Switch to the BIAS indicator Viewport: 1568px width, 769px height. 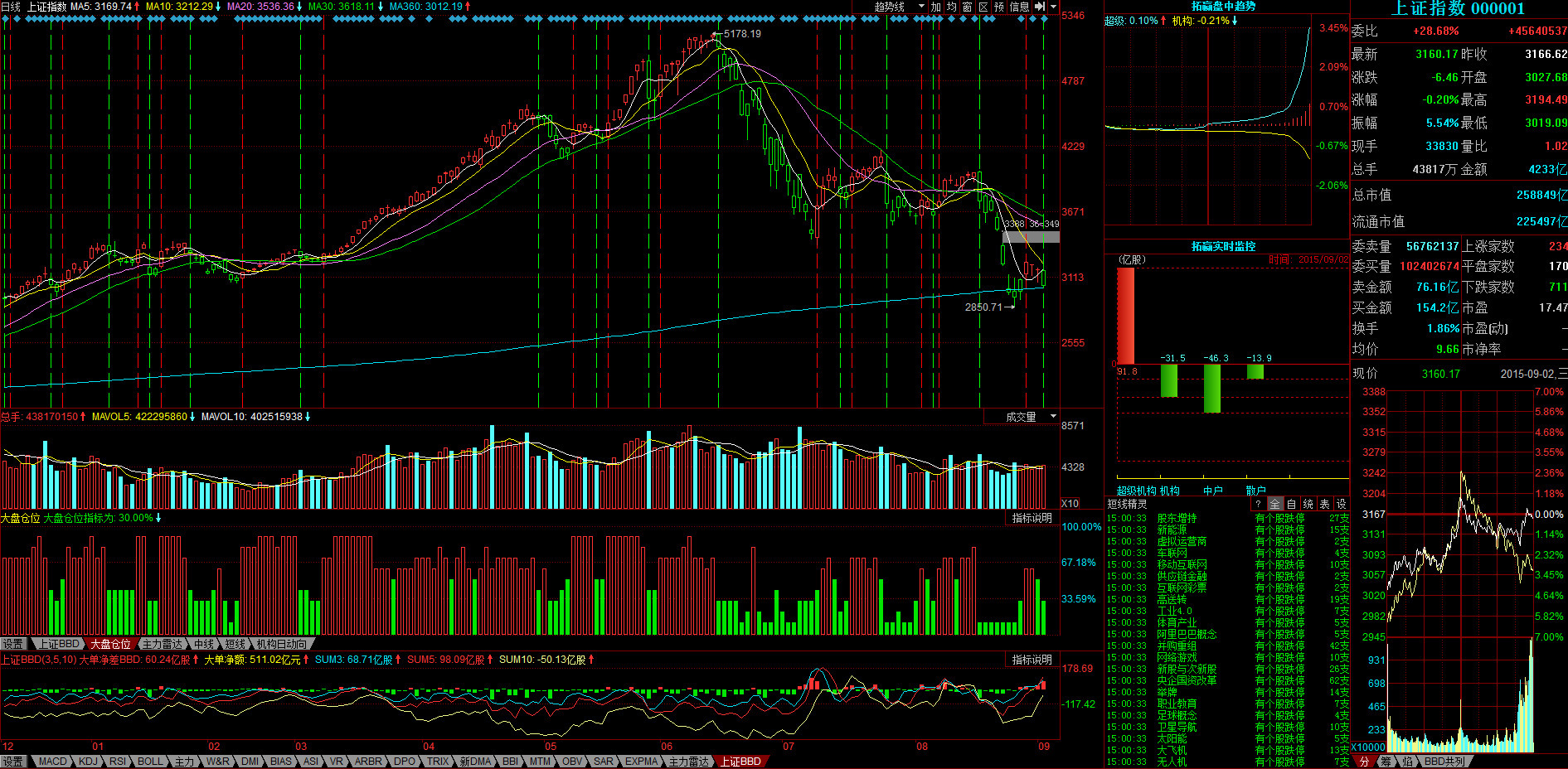[x=281, y=762]
